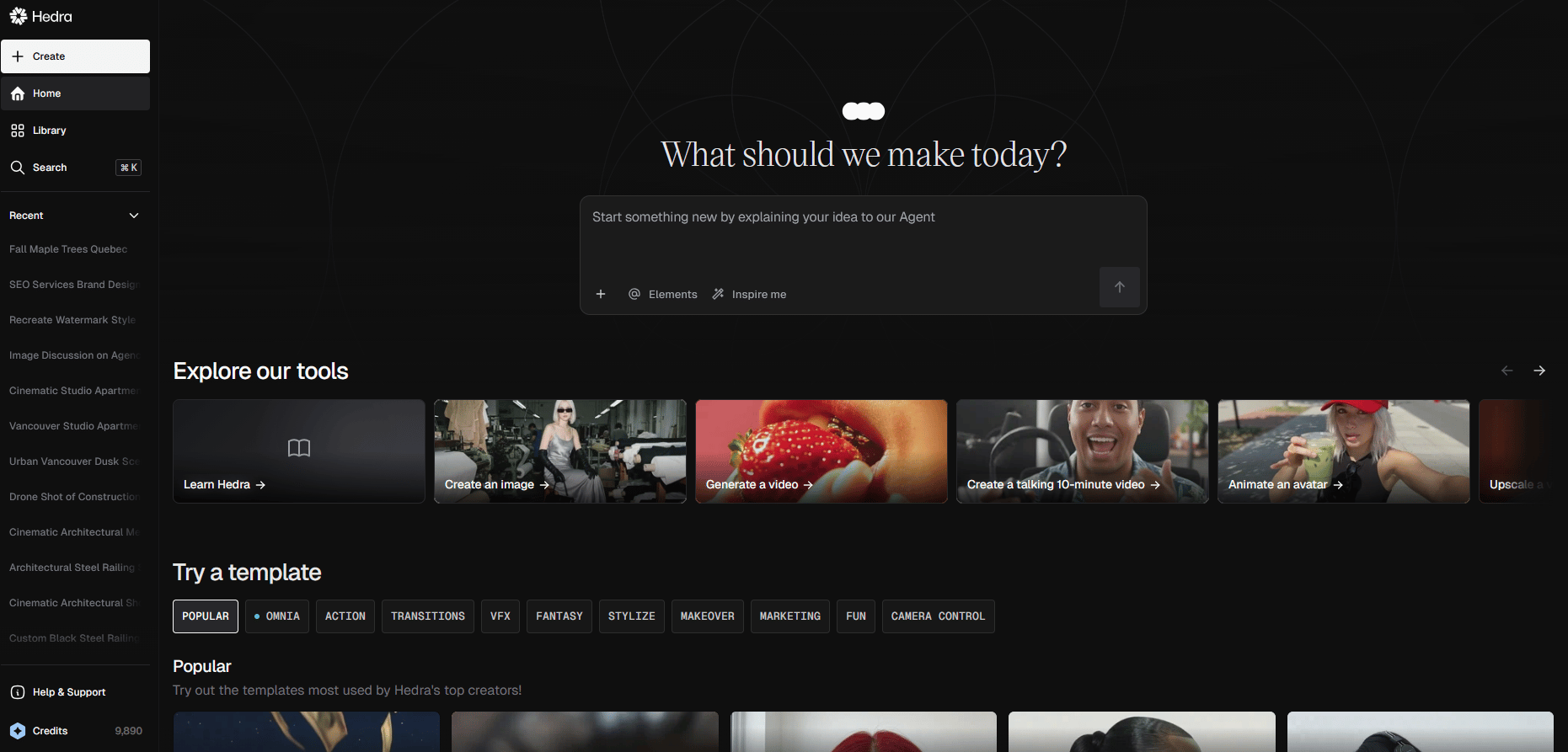Open recent project SEO Services Brand Design
The image size is (1568, 752).
(75, 285)
